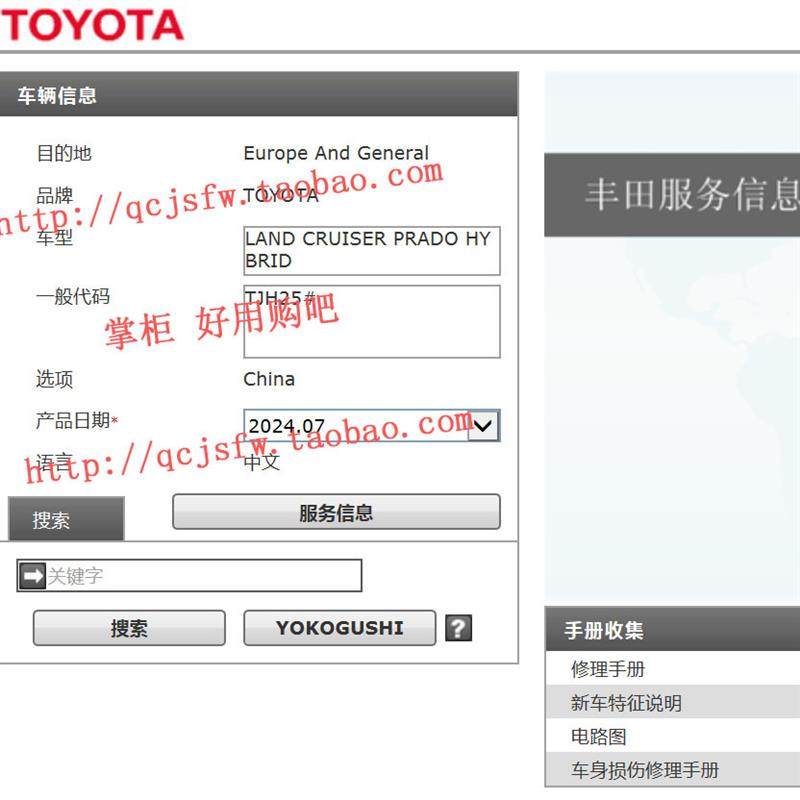Click the LAND CRUISER PRADO HYBRID model box
Image resolution: width=800 pixels, height=800 pixels.
pos(371,251)
